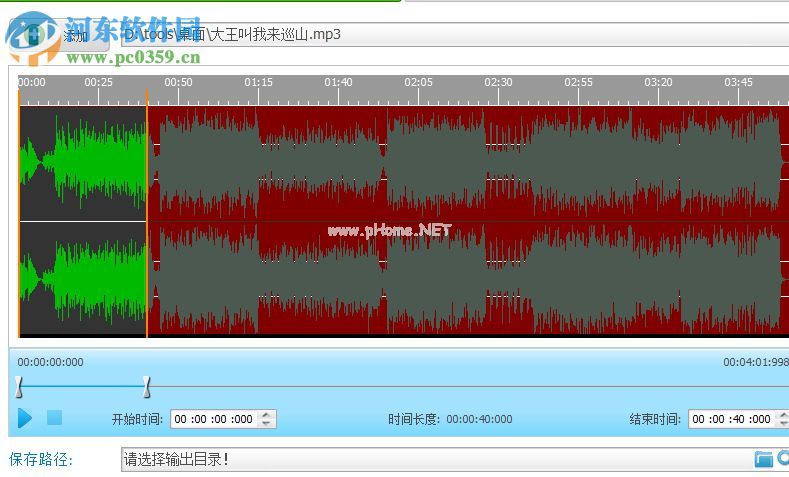Click the 00:04:01:998 total duration label
The height and width of the screenshot is (477, 789).
click(x=756, y=362)
